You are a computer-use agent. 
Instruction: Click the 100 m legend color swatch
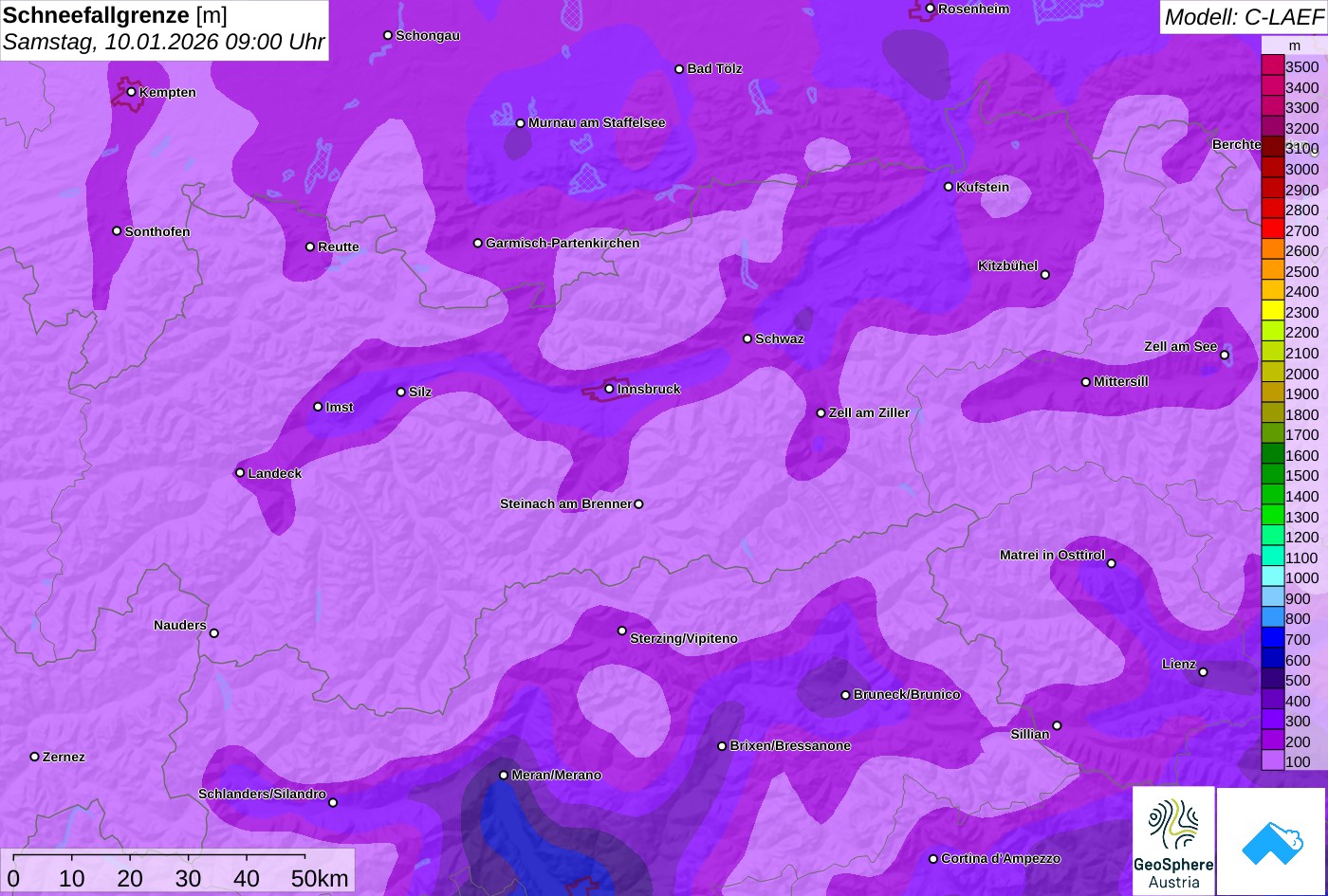click(x=1272, y=761)
